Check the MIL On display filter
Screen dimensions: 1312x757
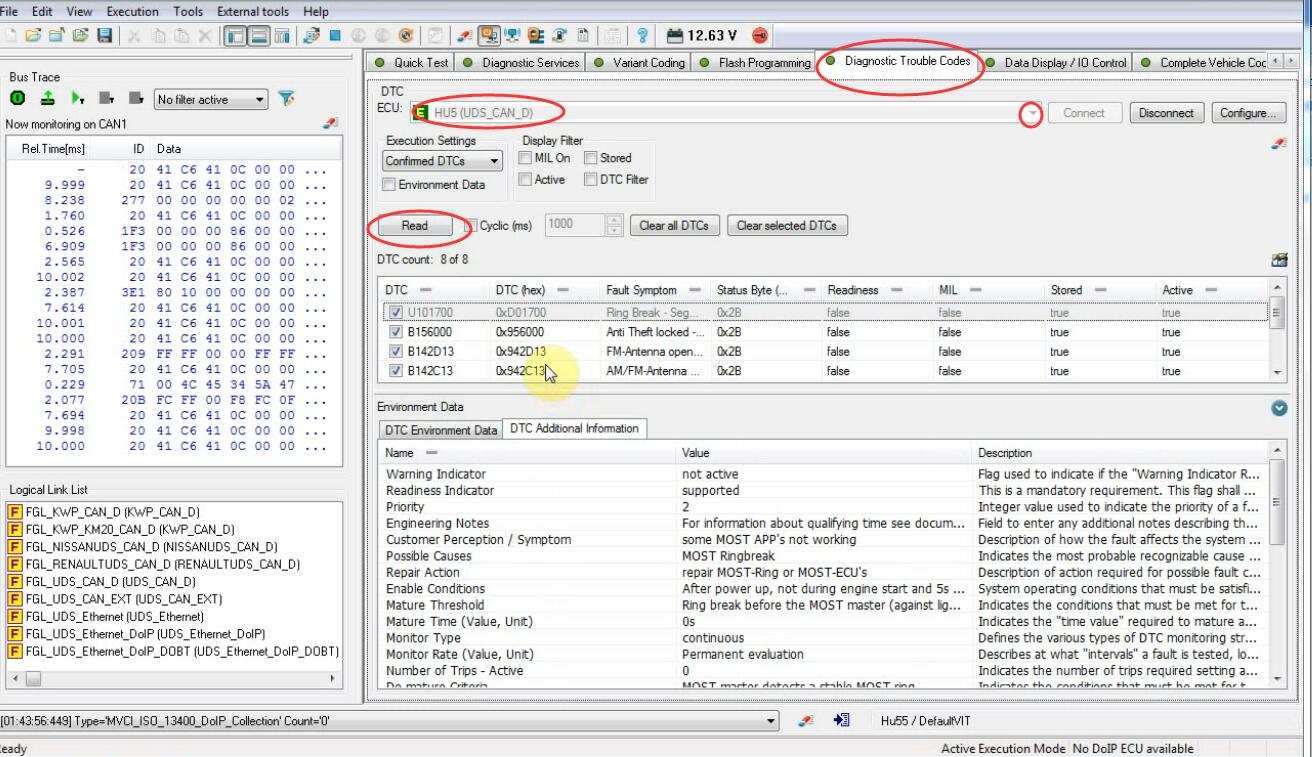pyautogui.click(x=526, y=158)
